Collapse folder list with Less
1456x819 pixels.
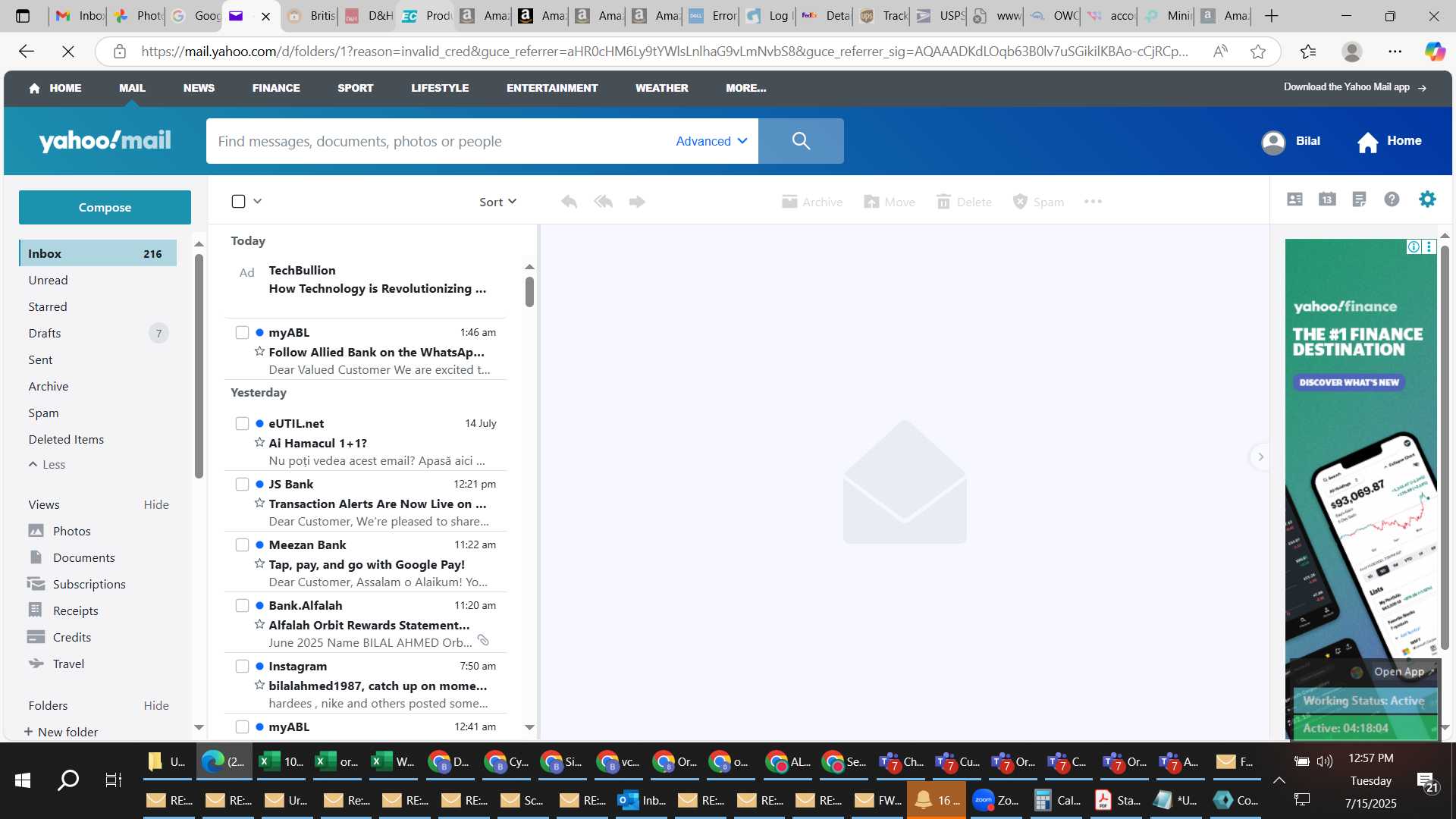[47, 465]
